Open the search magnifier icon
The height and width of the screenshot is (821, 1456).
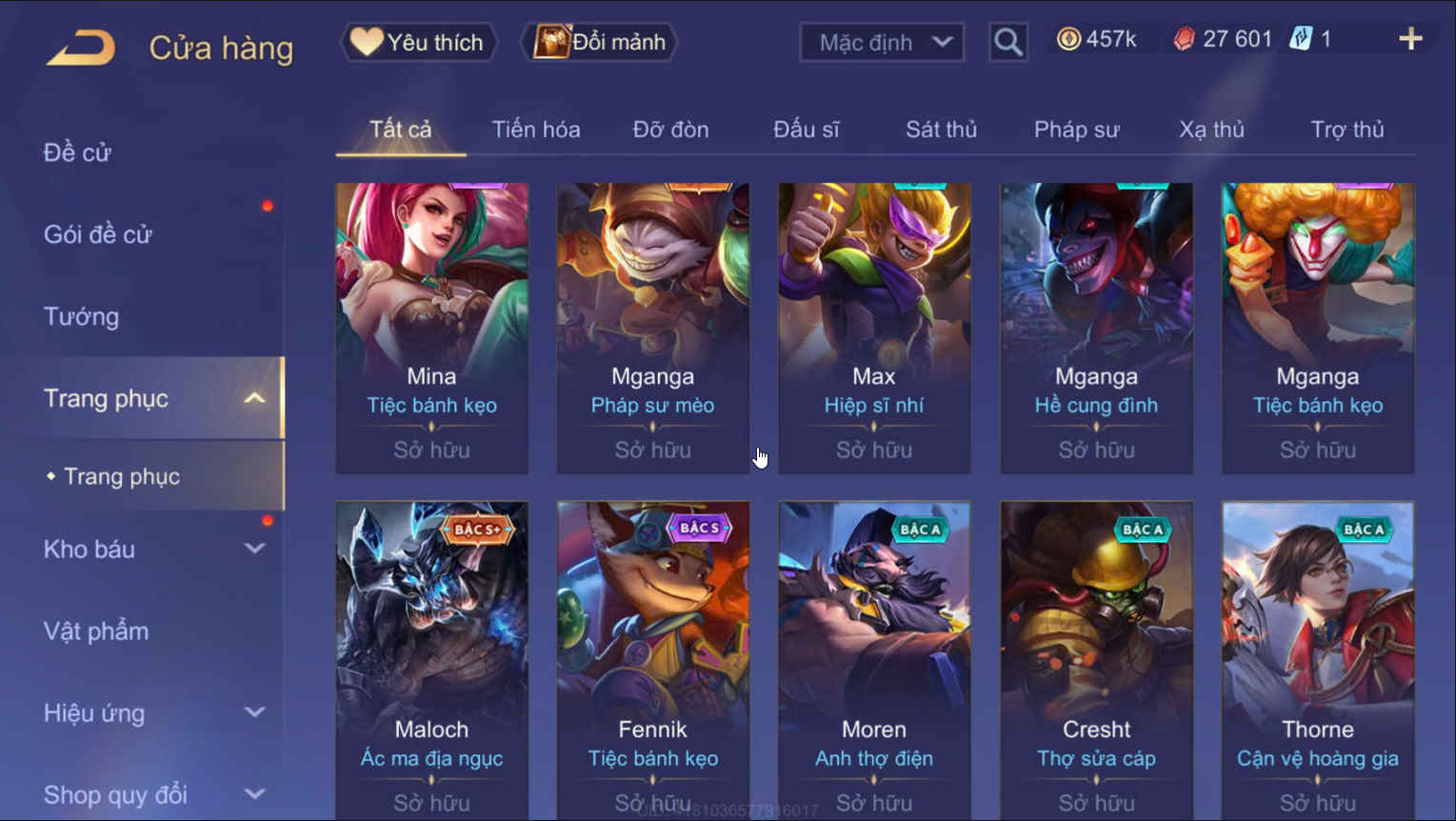(x=1007, y=42)
